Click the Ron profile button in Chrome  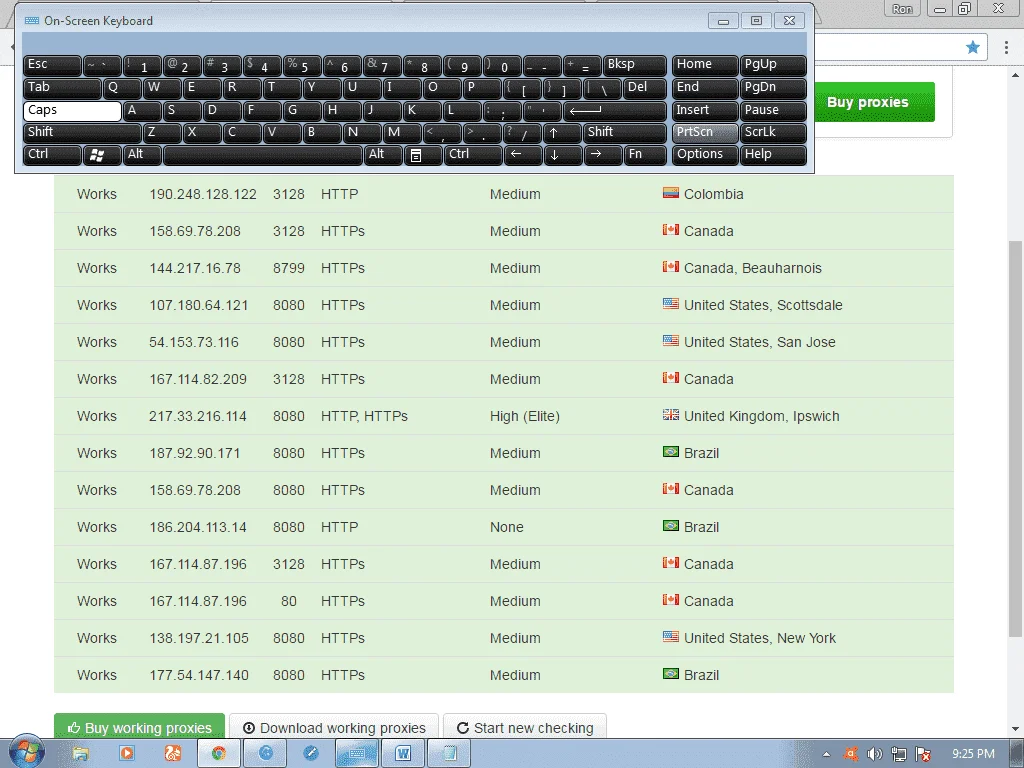pyautogui.click(x=902, y=8)
